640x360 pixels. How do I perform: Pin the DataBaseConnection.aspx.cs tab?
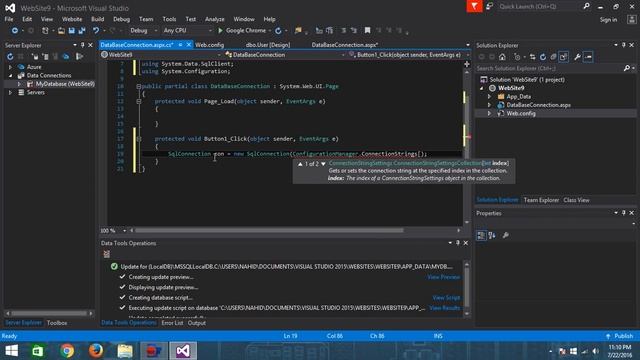(x=180, y=45)
